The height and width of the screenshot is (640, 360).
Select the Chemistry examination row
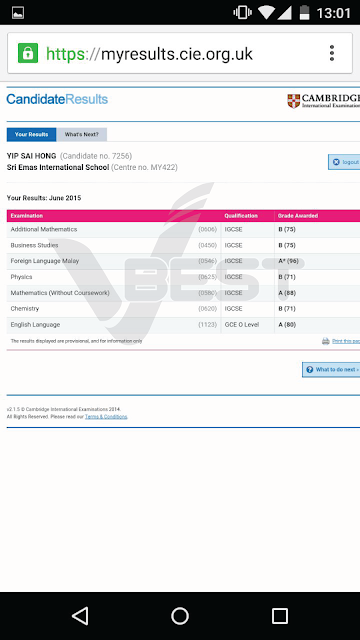pos(183,309)
